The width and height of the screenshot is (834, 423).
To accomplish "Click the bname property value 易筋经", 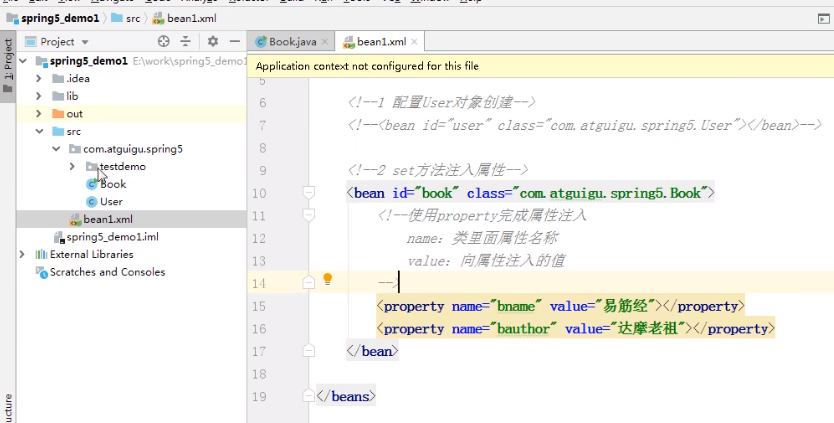I will click(x=626, y=306).
